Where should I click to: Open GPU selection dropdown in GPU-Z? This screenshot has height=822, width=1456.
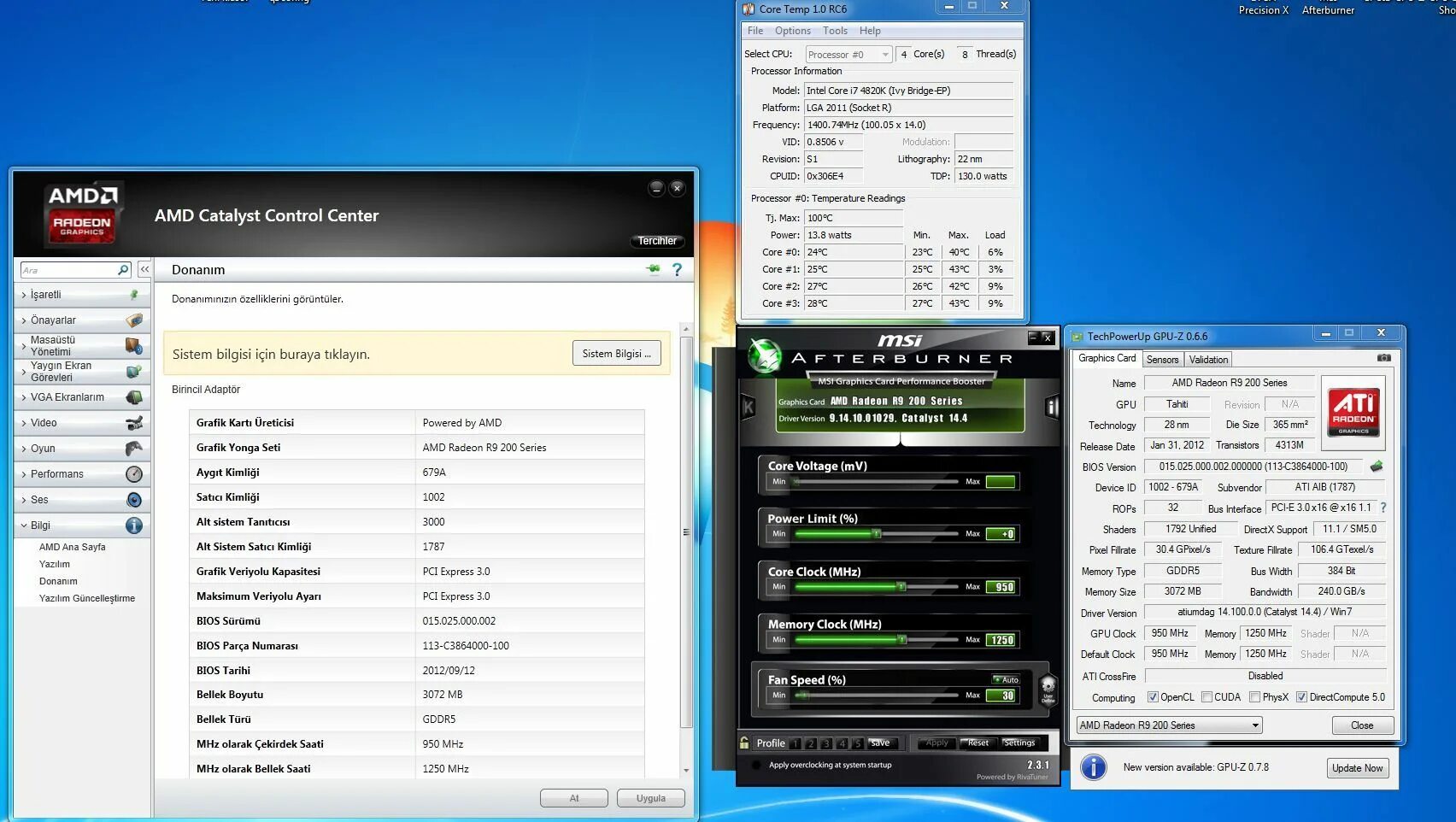click(1169, 725)
